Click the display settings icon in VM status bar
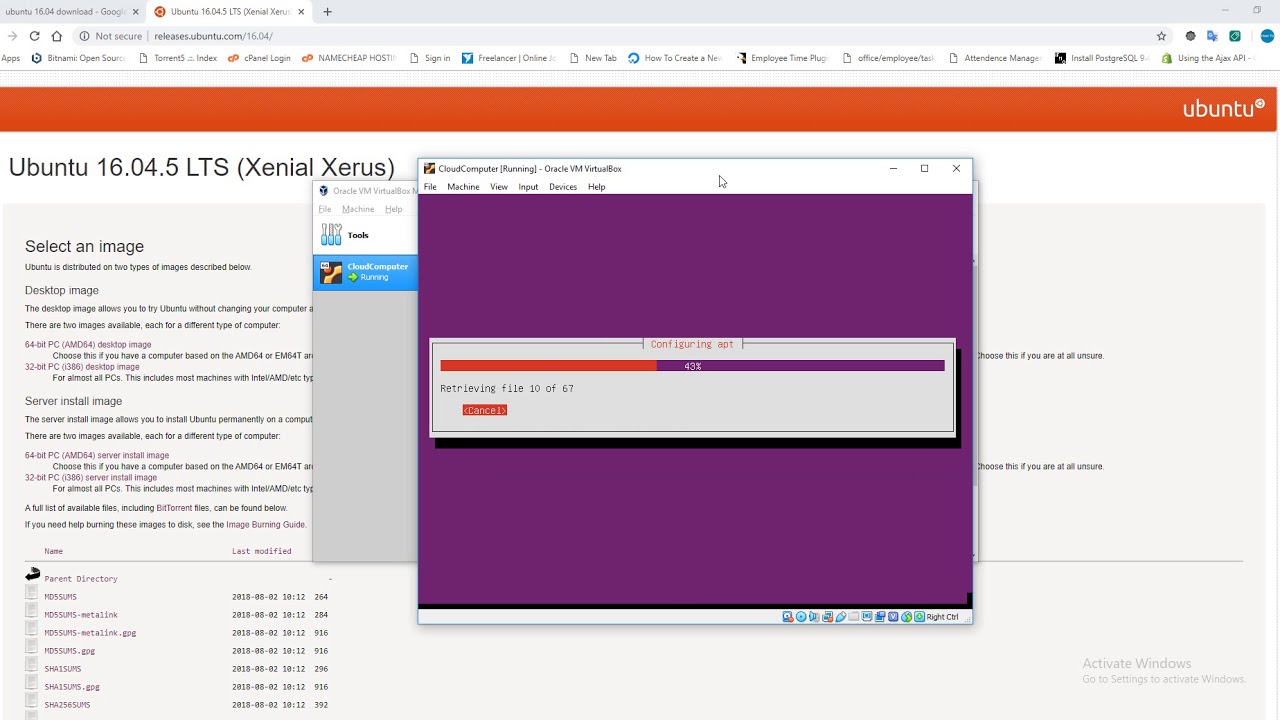This screenshot has height=720, width=1280. point(867,617)
